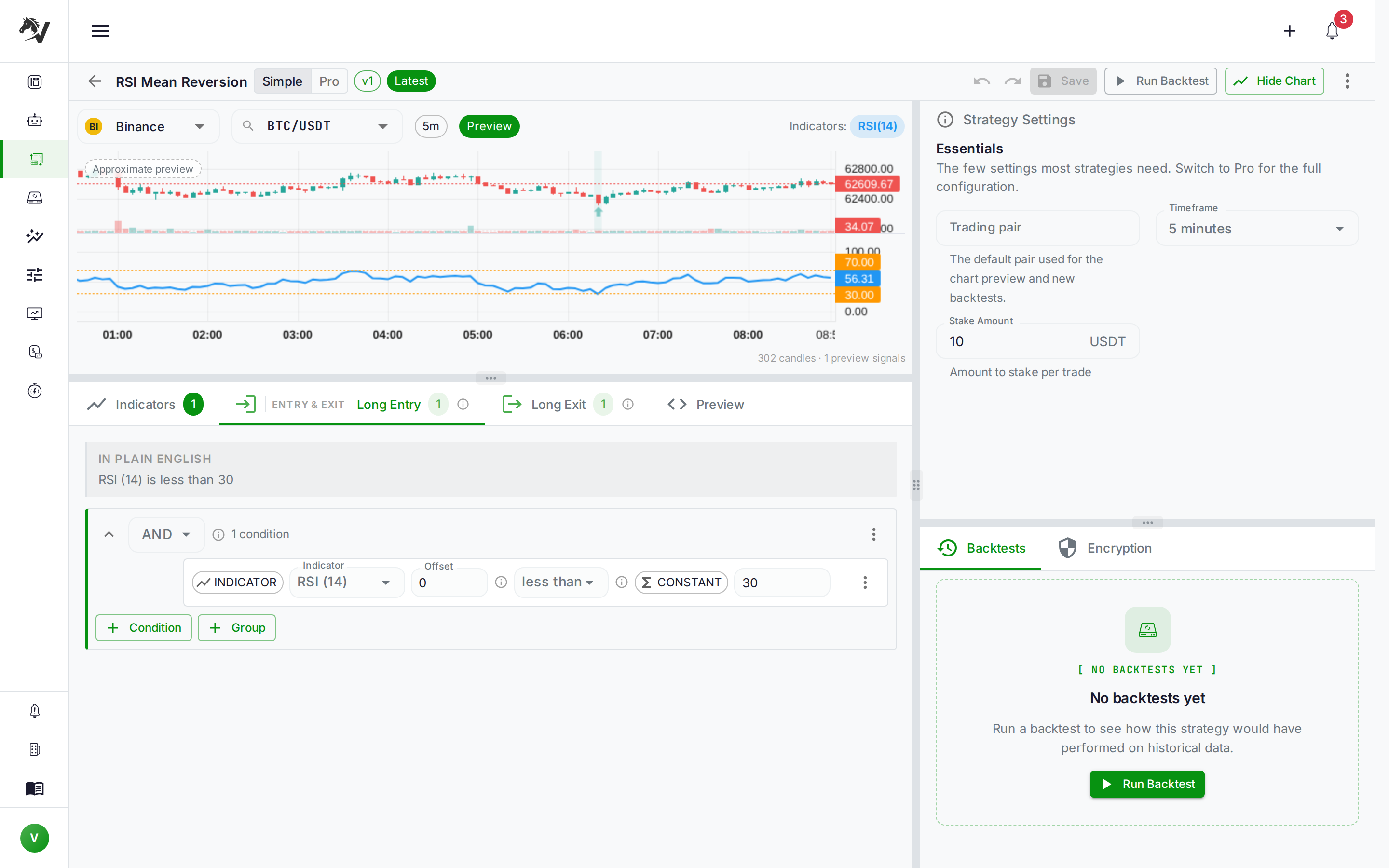
Task: Toggle the RSI(14) indicator chip
Action: pos(877,126)
